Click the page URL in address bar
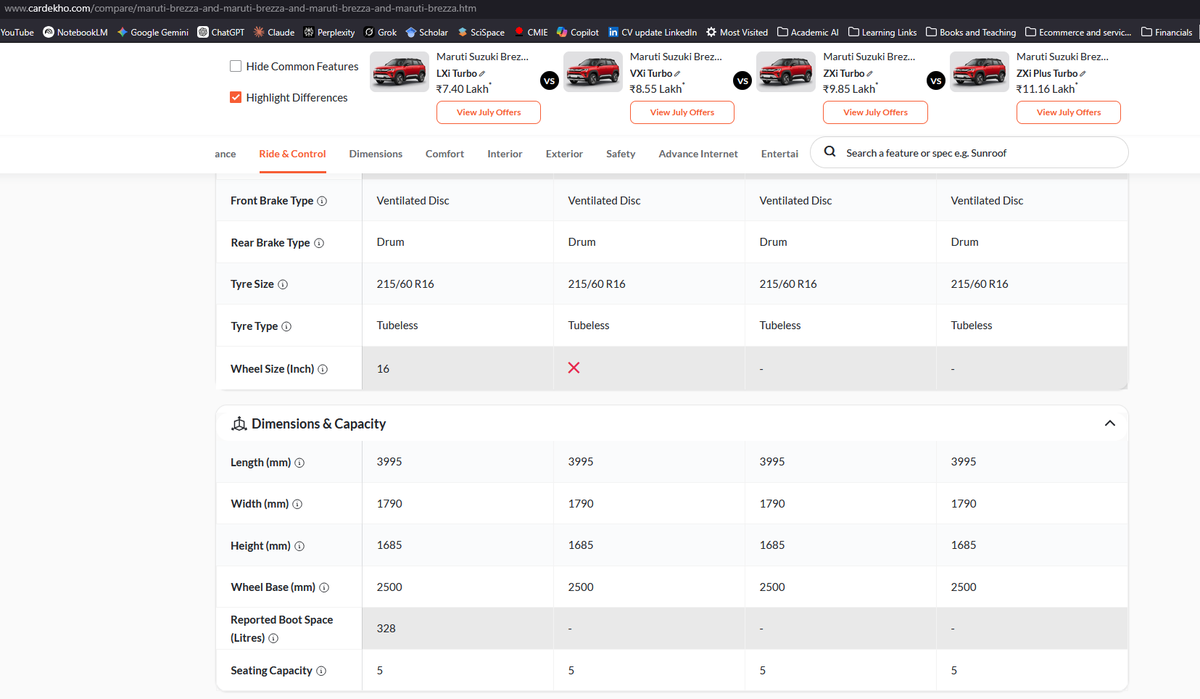 click(x=238, y=8)
